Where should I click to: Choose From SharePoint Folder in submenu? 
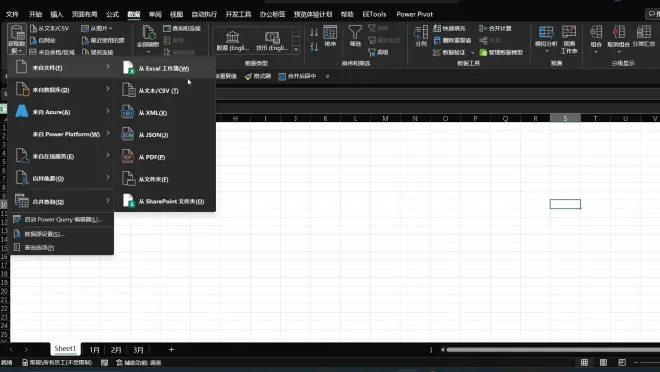[165, 201]
